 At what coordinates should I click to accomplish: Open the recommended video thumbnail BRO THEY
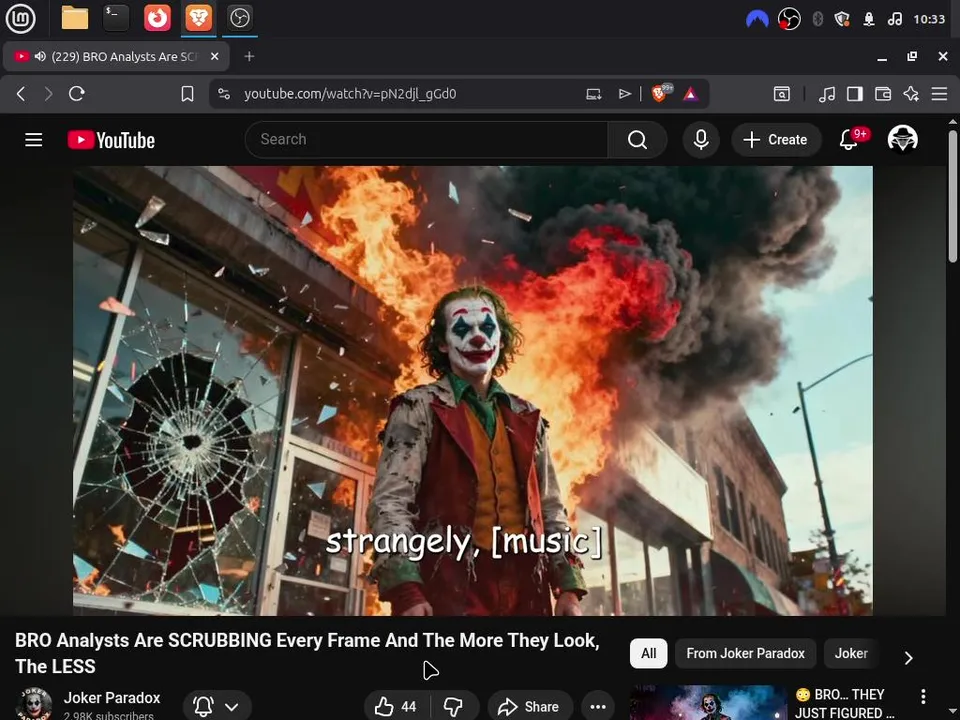708,703
